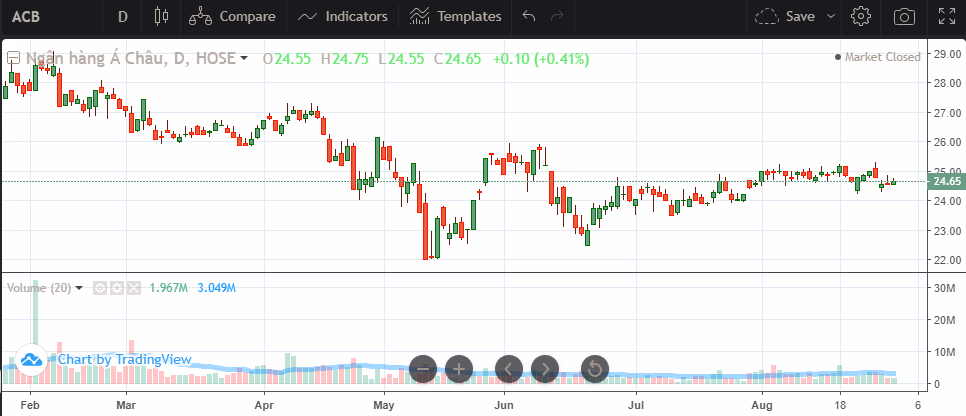Open chart settings gear
Screen dimensions: 966x416
[860, 16]
